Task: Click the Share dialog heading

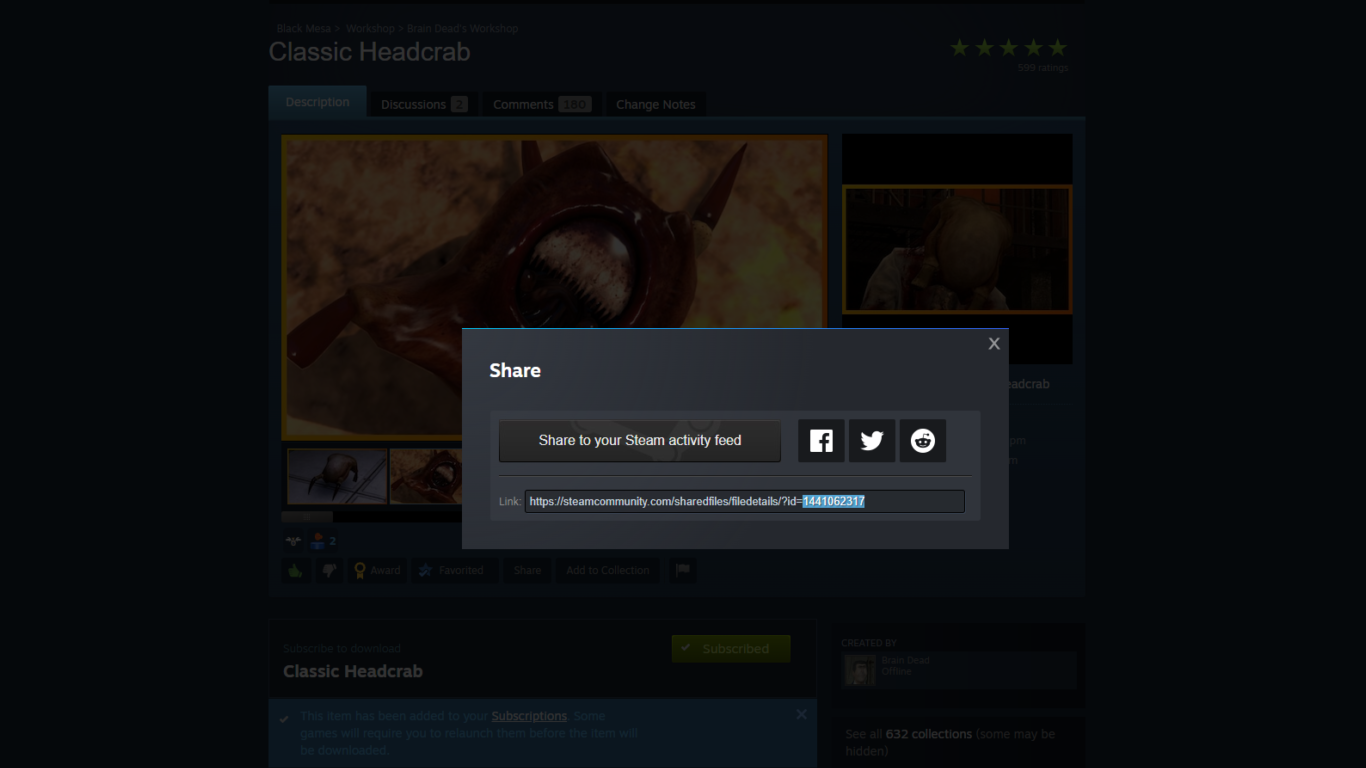Action: (x=515, y=370)
